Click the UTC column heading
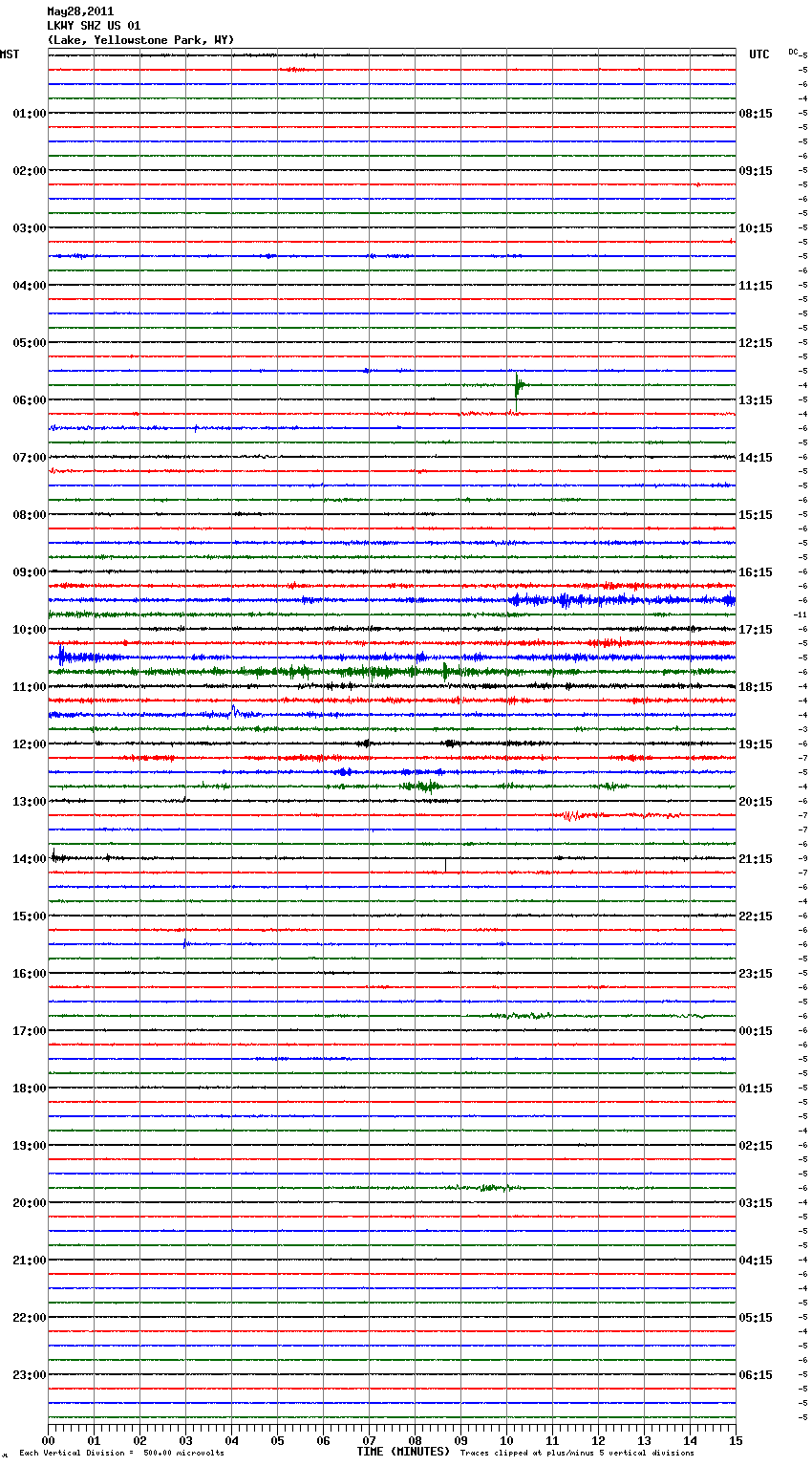812x1466 pixels. pos(759,54)
